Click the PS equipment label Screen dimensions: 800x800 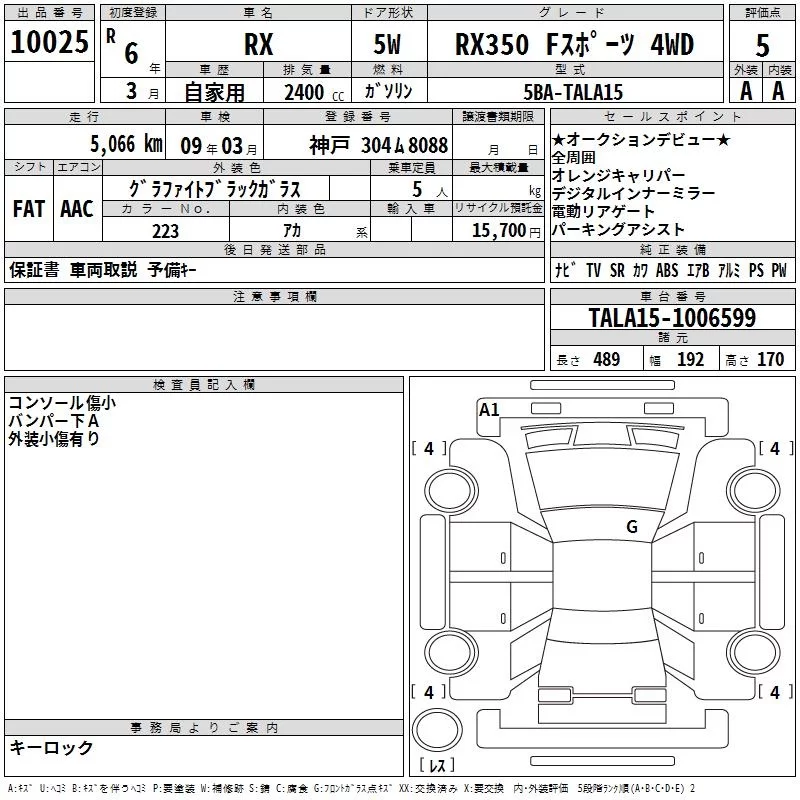pos(756,270)
